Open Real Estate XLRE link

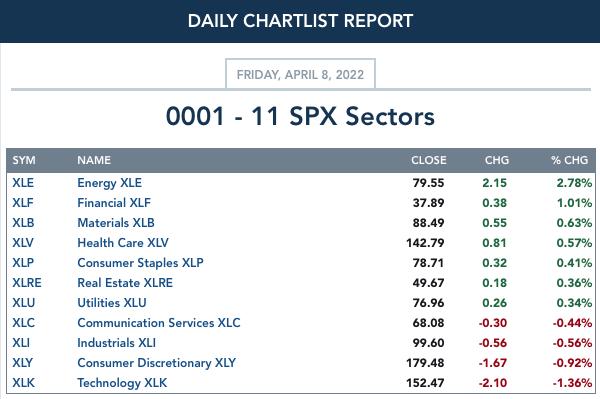[x=125, y=283]
